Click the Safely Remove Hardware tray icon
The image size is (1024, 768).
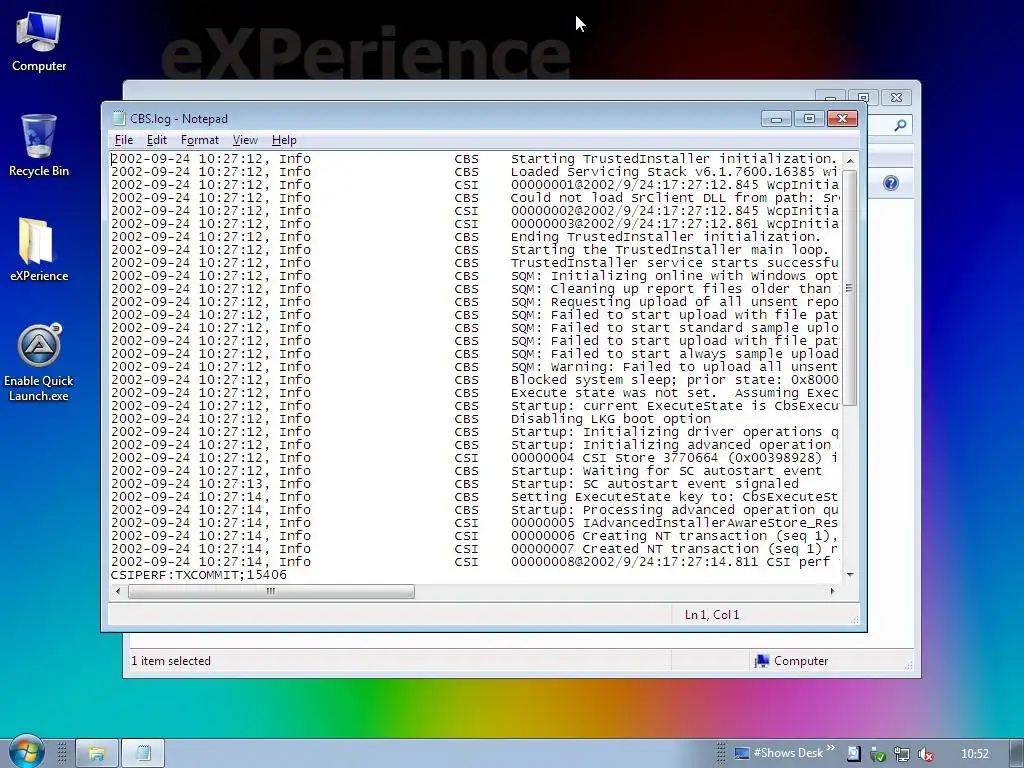coord(878,754)
